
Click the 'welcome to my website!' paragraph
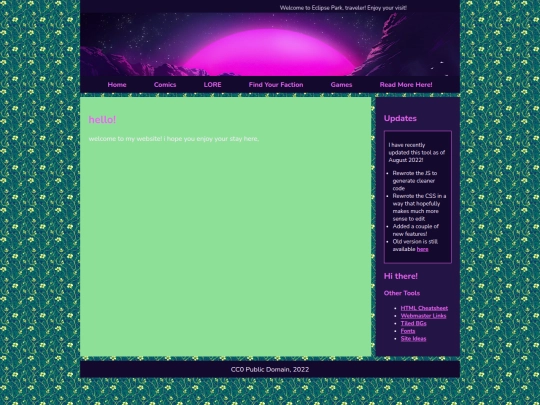tap(174, 139)
